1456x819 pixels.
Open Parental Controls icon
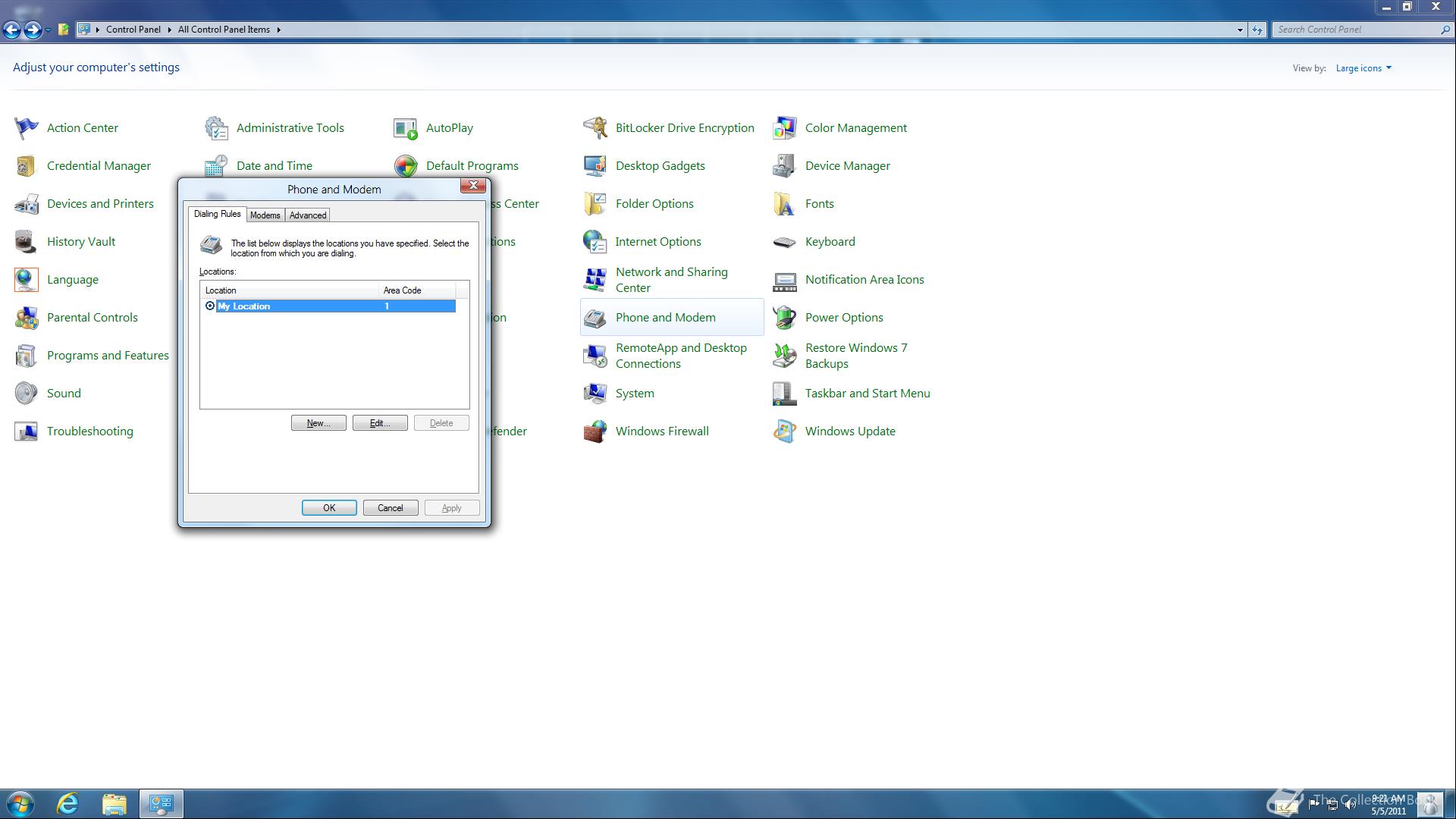click(x=27, y=318)
